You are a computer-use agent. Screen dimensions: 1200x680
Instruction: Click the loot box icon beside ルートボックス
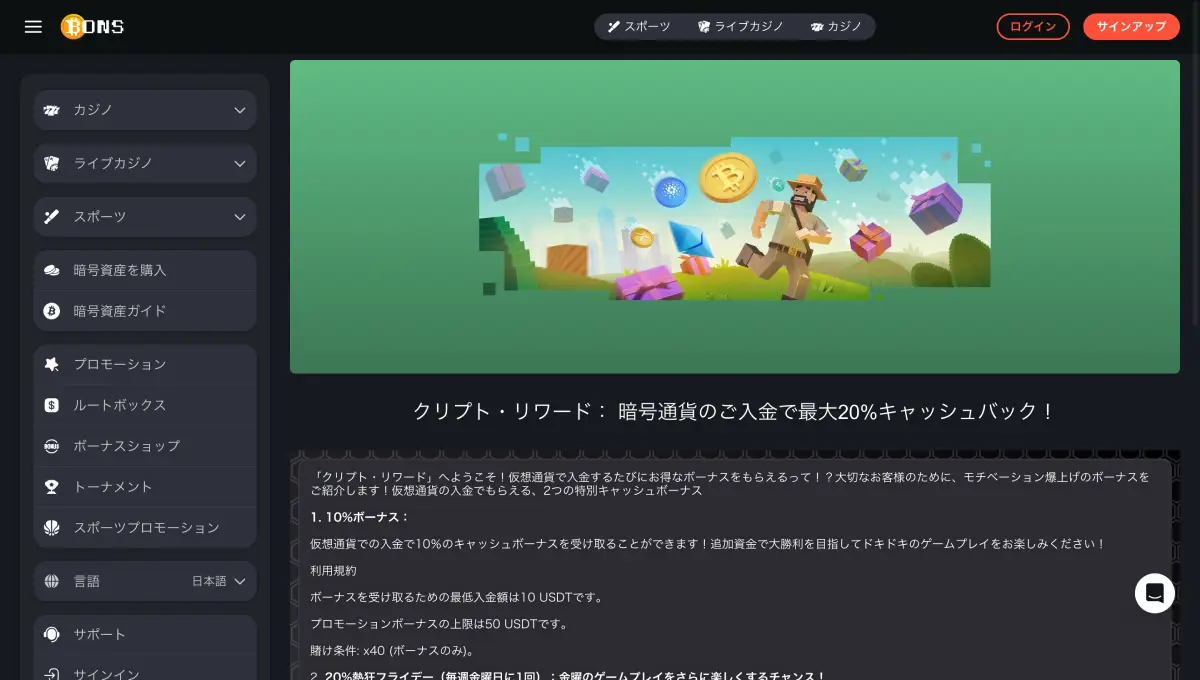point(52,405)
